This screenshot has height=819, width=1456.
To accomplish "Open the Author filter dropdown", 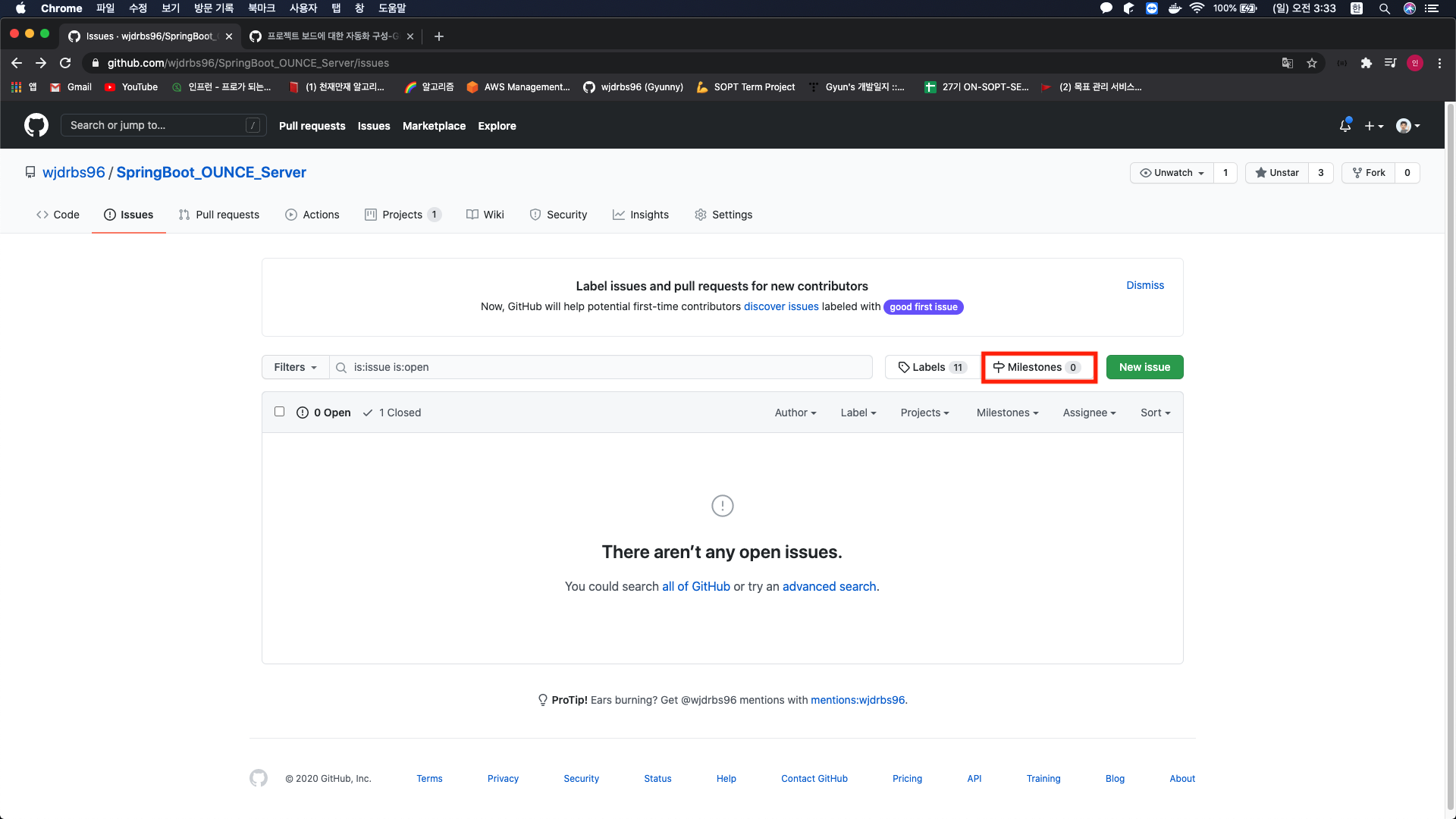I will [795, 413].
